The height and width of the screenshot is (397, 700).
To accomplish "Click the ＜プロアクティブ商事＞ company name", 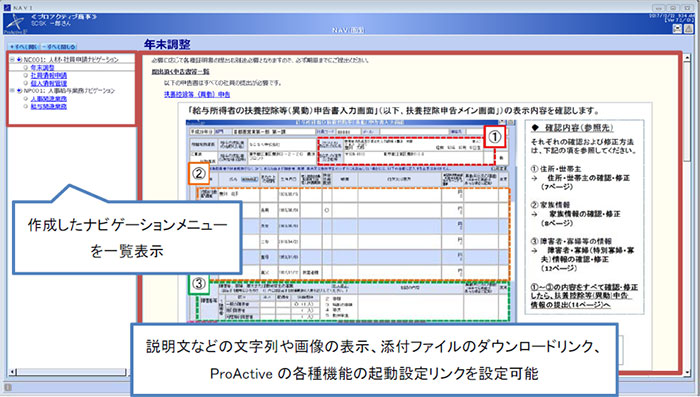I will pyautogui.click(x=64, y=16).
